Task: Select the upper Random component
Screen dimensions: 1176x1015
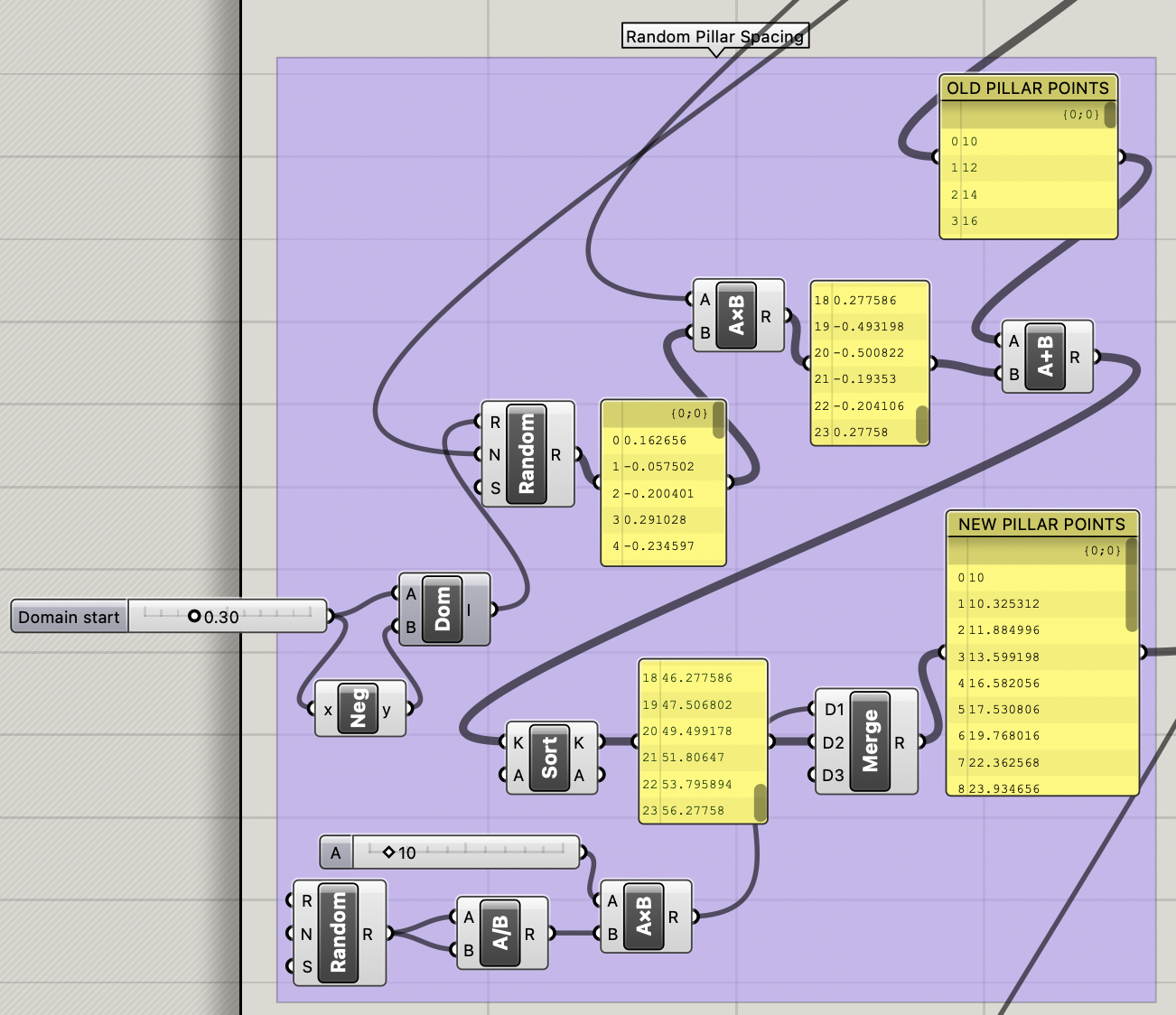Action: (x=527, y=454)
